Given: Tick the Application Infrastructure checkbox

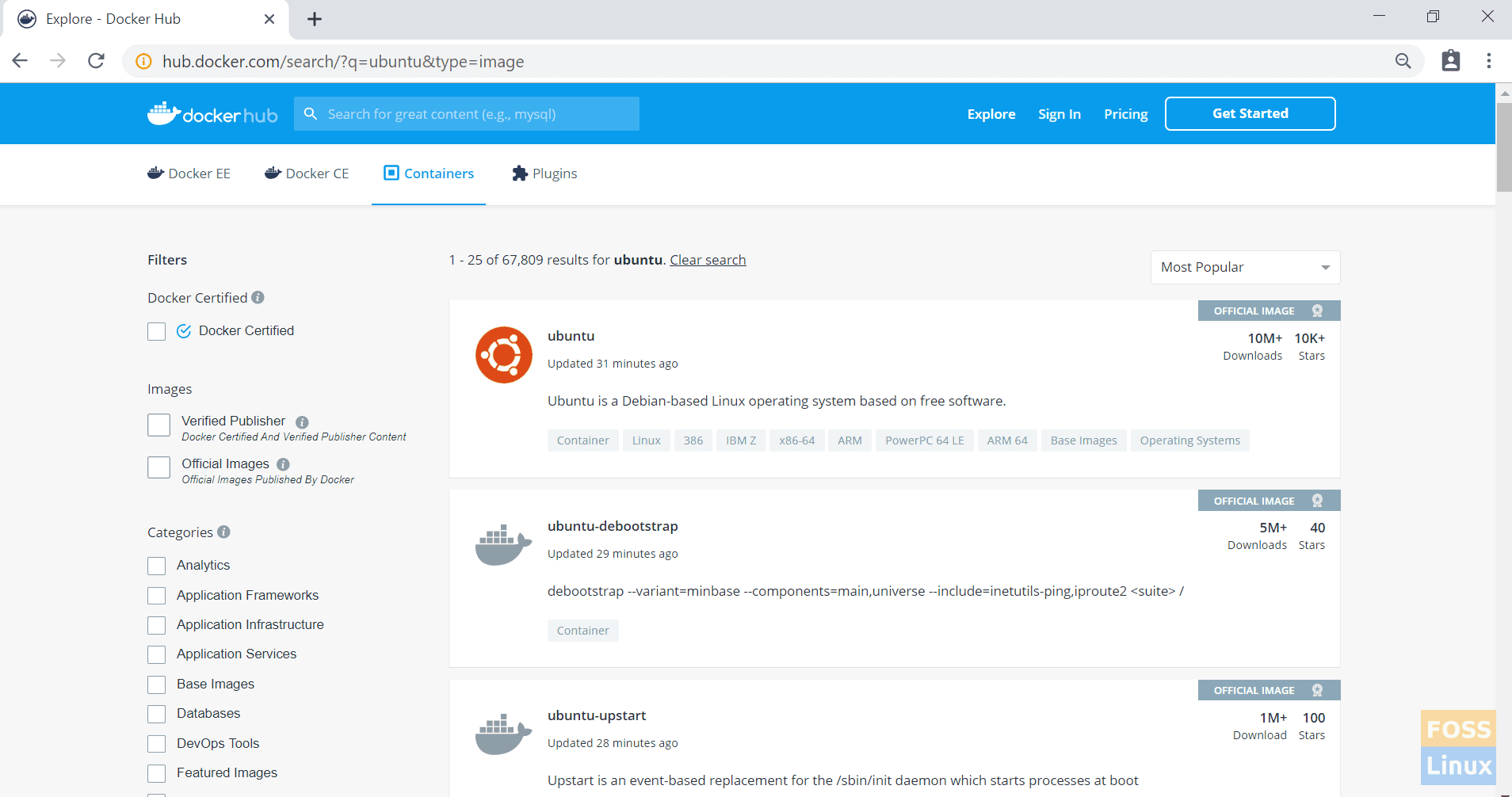Looking at the screenshot, I should 157,625.
